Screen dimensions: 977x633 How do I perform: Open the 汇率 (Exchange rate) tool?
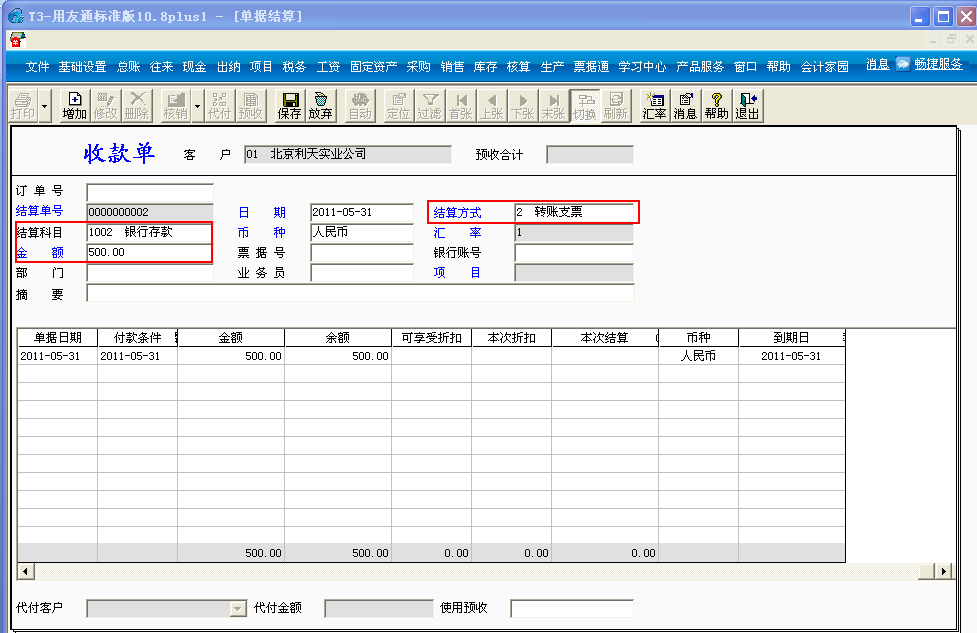pyautogui.click(x=654, y=106)
